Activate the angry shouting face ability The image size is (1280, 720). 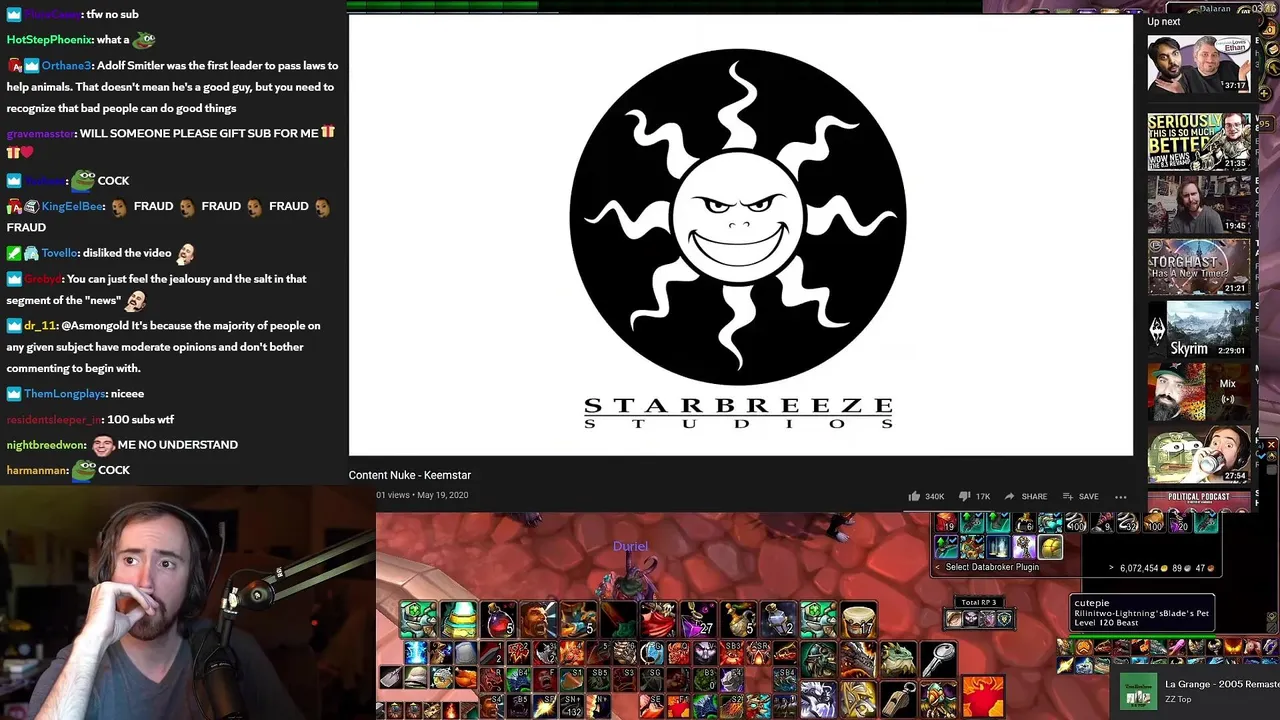click(x=539, y=620)
